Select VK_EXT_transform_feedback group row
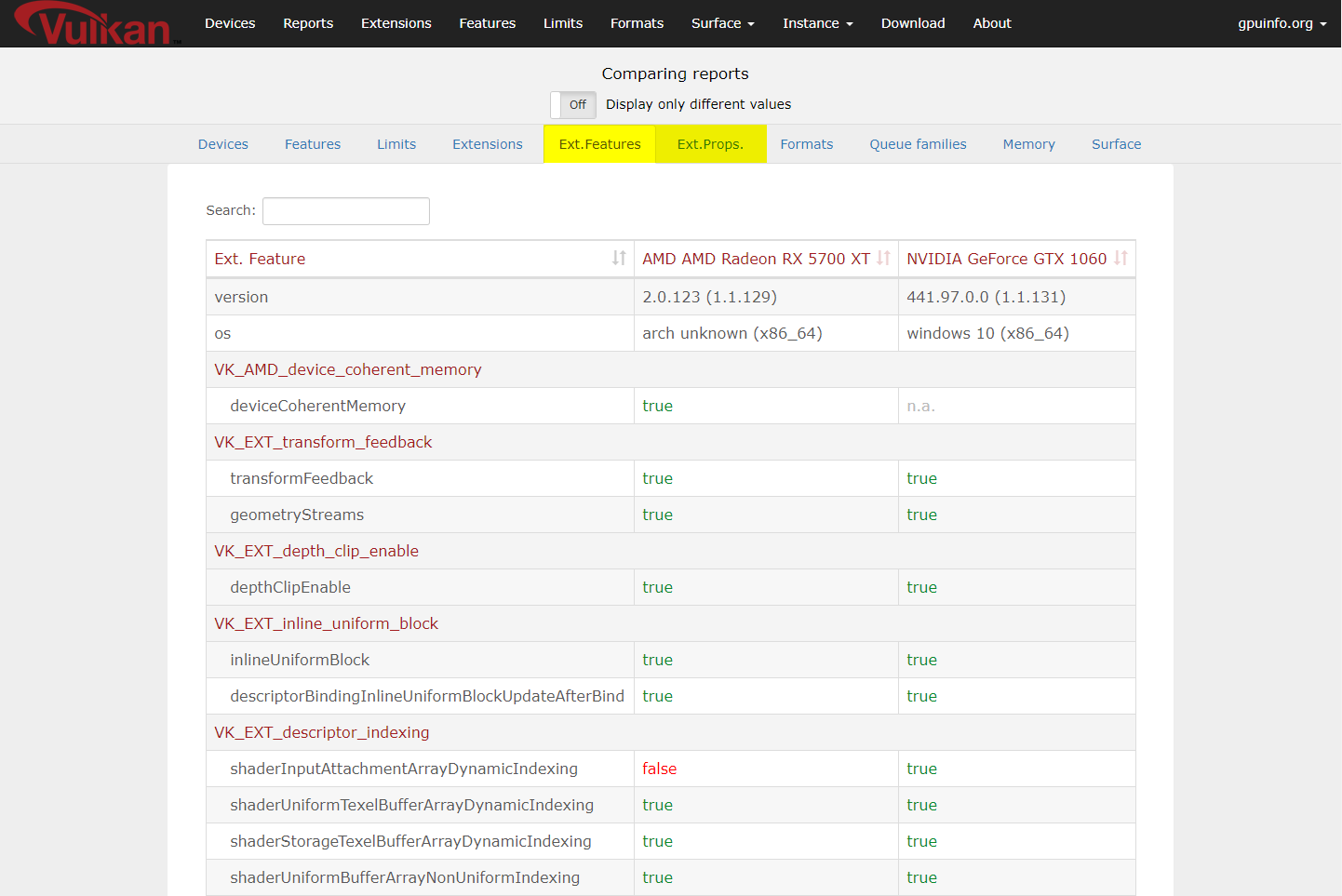 click(671, 442)
